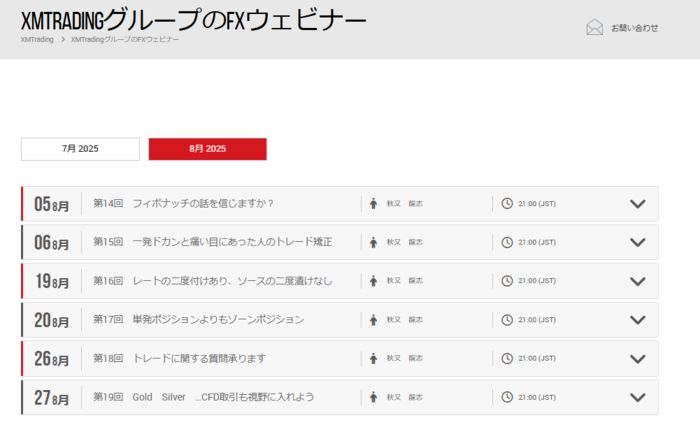
Task: Click the presenter icon in 第15回 row
Action: 374,242
